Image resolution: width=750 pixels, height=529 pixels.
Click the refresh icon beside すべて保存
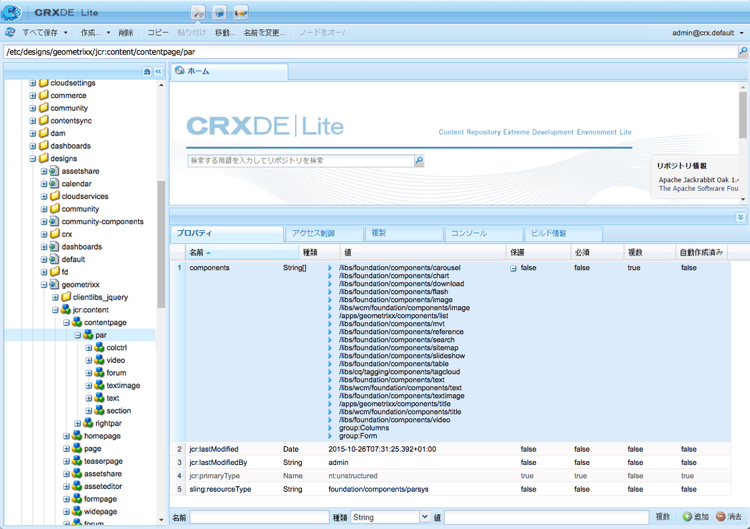pyautogui.click(x=10, y=32)
